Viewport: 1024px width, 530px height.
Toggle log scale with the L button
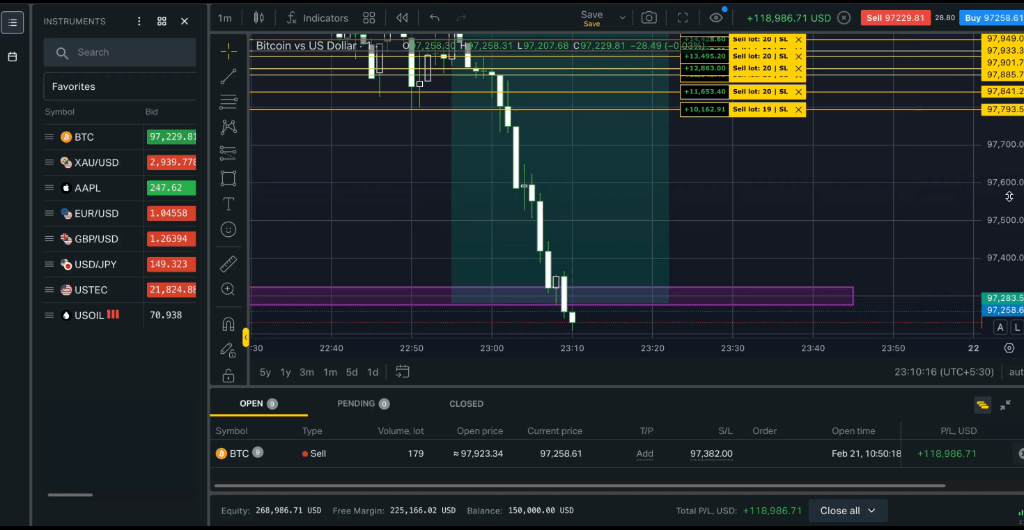pos(1017,328)
